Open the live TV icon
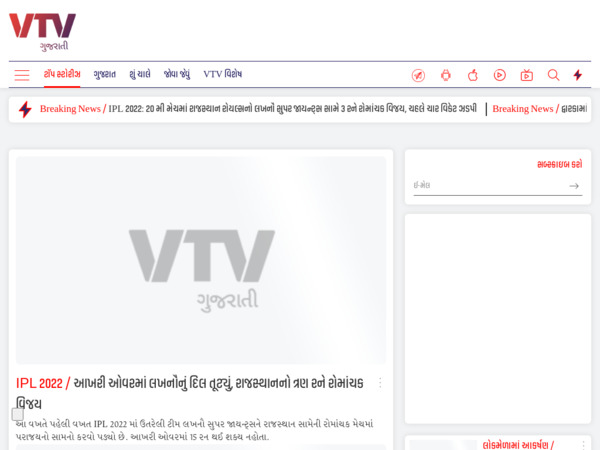Viewport: 600px width, 450px height. point(527,75)
